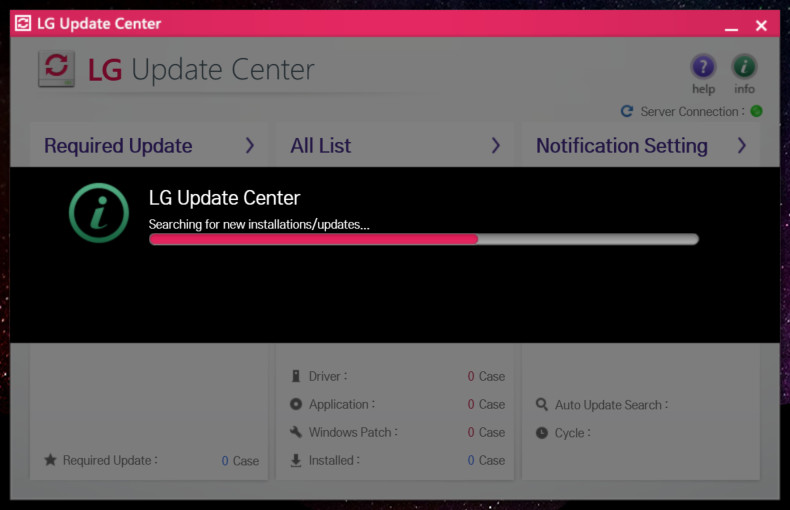Click the search progress bar
The height and width of the screenshot is (510, 790).
(424, 239)
